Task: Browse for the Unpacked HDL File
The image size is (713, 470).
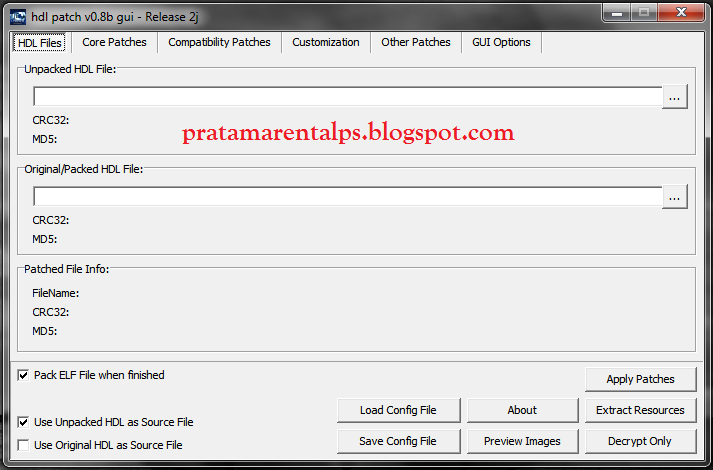Action: (675, 97)
